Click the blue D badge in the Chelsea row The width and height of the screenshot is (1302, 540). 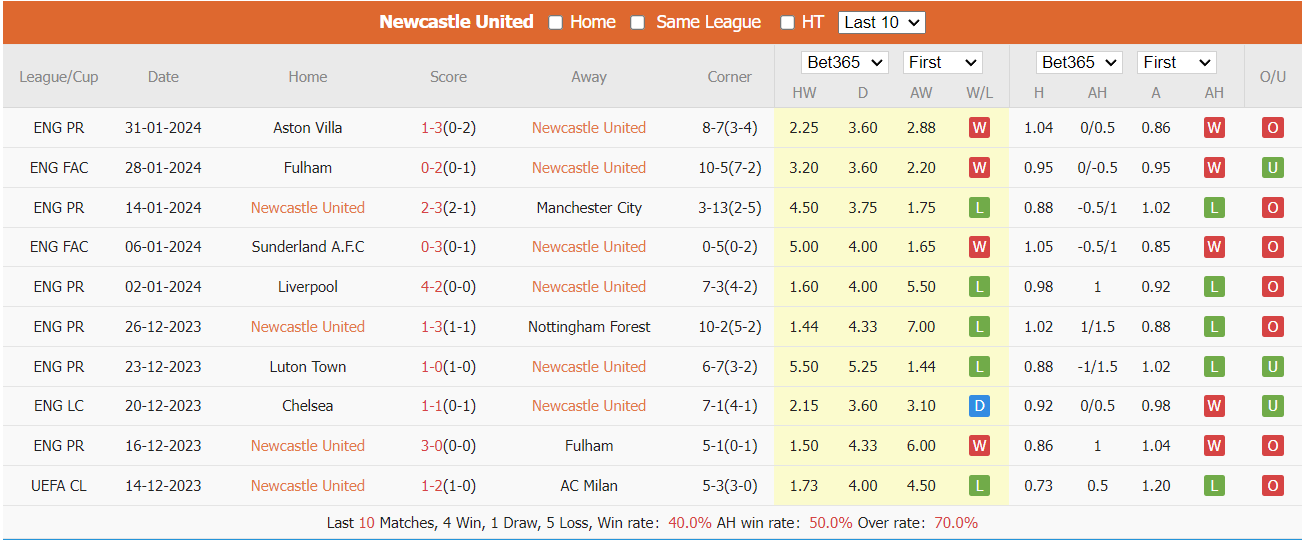click(x=979, y=406)
